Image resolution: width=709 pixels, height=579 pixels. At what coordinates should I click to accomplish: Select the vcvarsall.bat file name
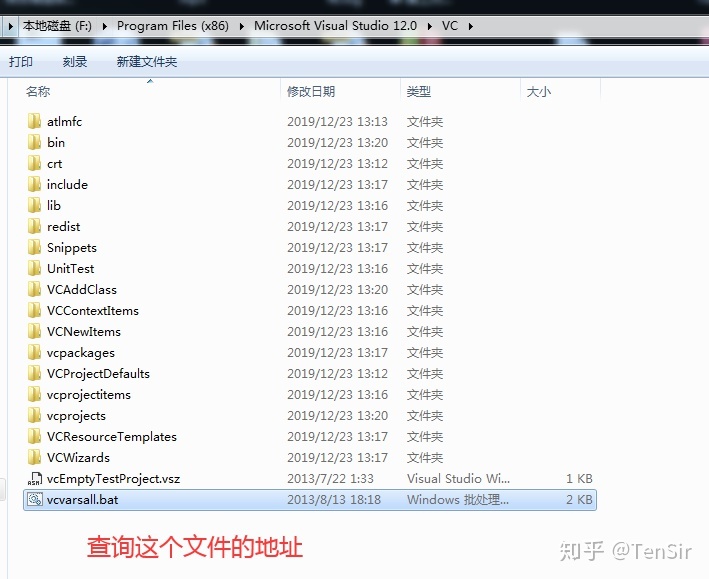(x=82, y=499)
